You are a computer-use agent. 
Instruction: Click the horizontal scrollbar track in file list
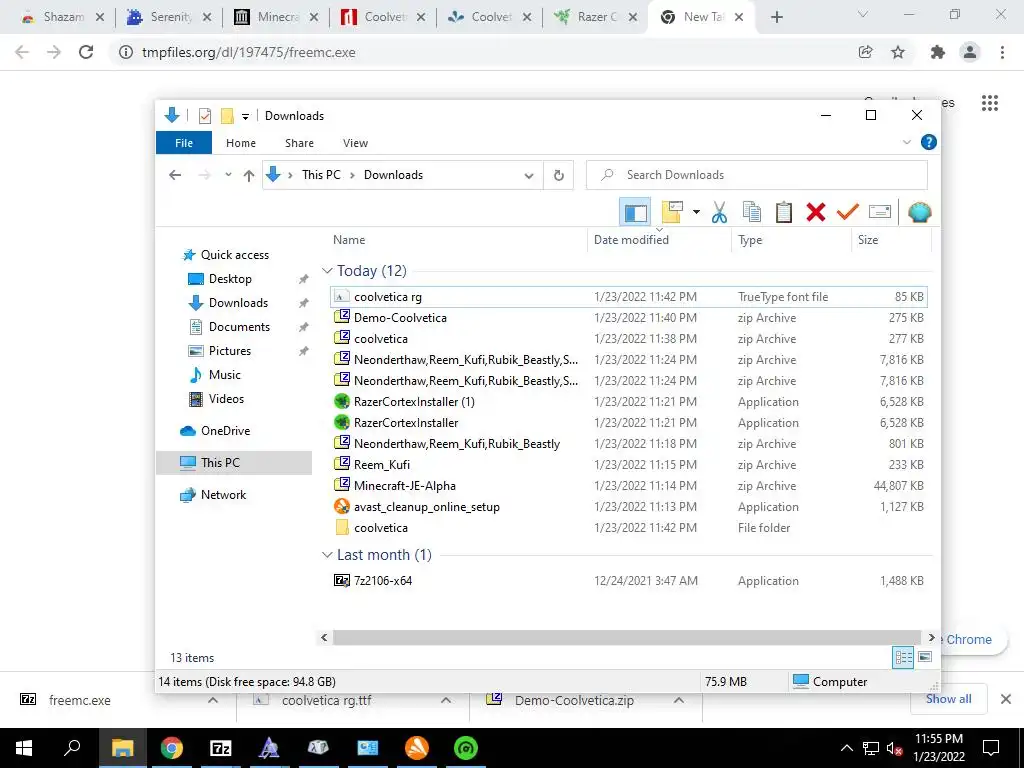pos(626,637)
